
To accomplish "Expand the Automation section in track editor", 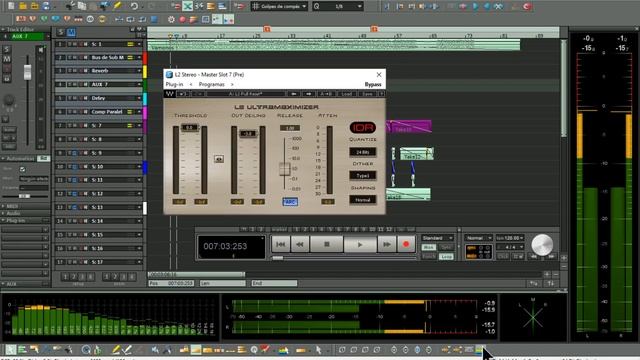I will point(3,158).
